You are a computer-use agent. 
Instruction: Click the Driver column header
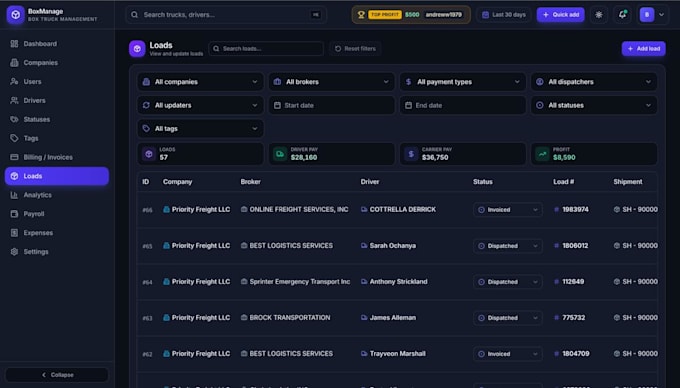(x=370, y=182)
